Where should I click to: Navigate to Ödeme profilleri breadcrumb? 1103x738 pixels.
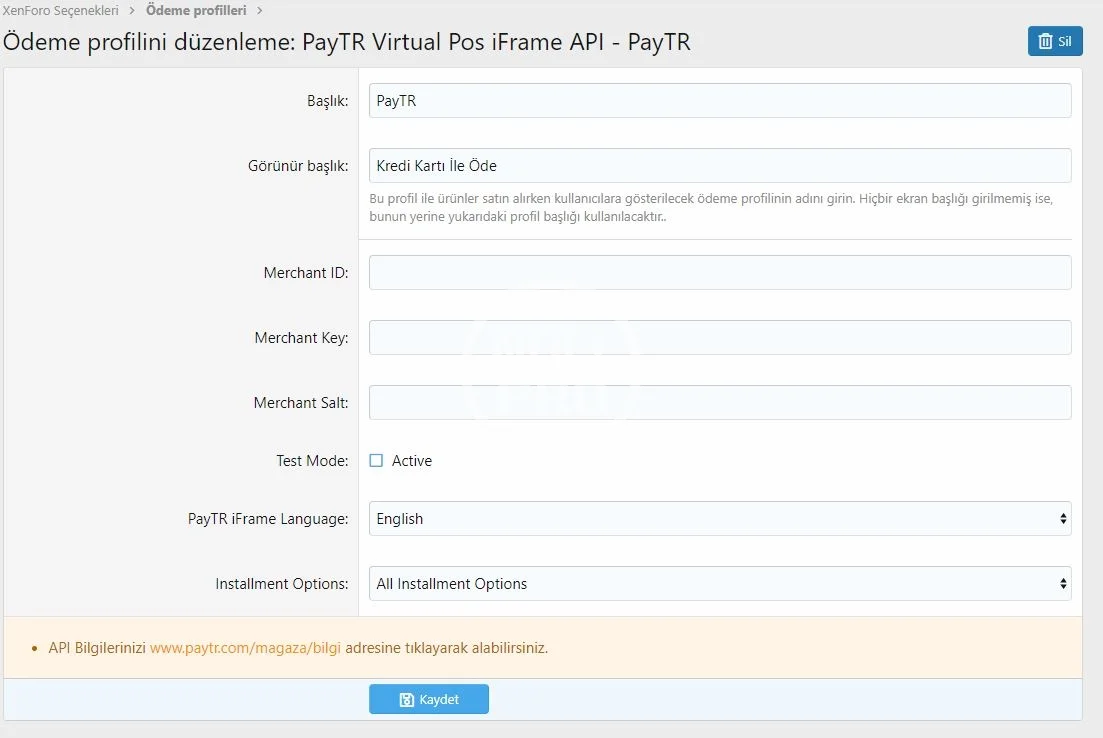[x=196, y=11]
